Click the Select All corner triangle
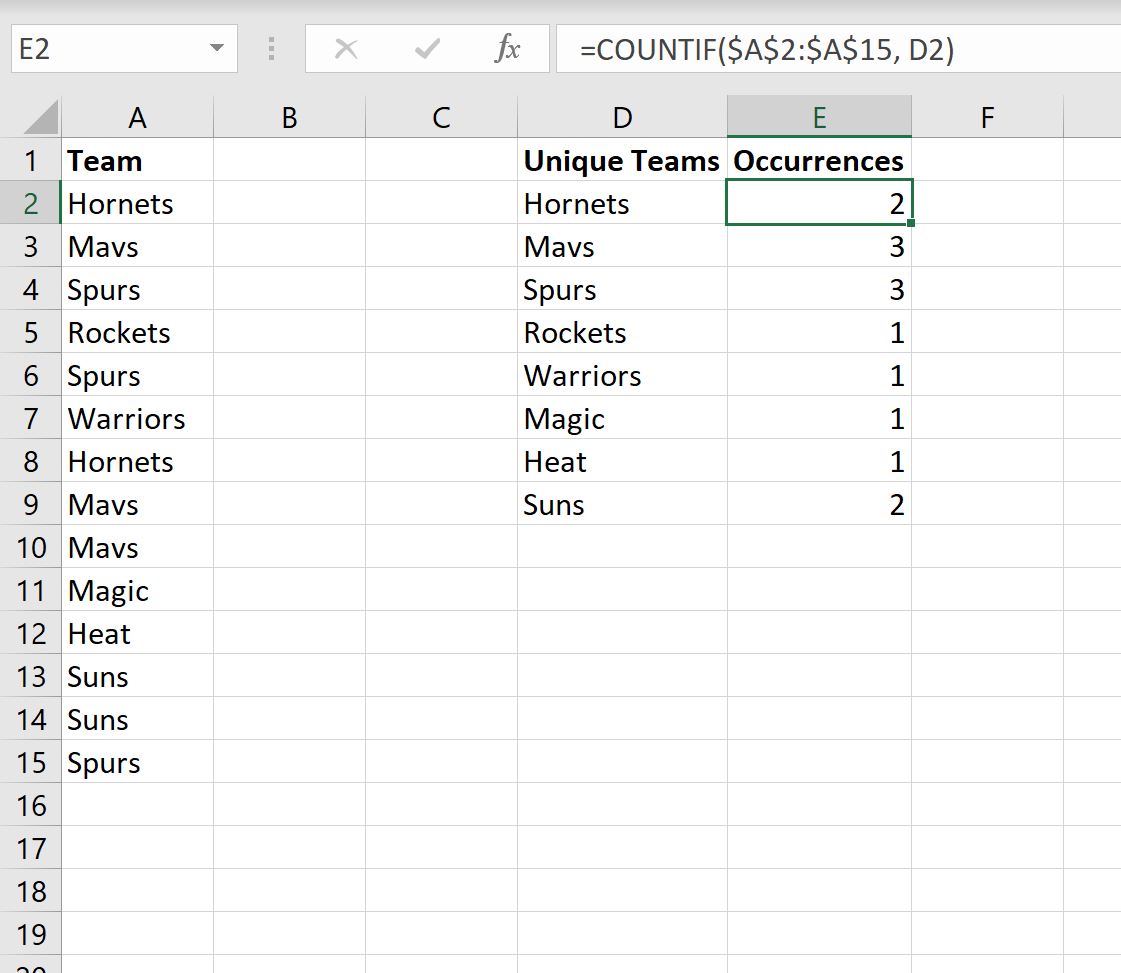The image size is (1121, 973). [41, 118]
